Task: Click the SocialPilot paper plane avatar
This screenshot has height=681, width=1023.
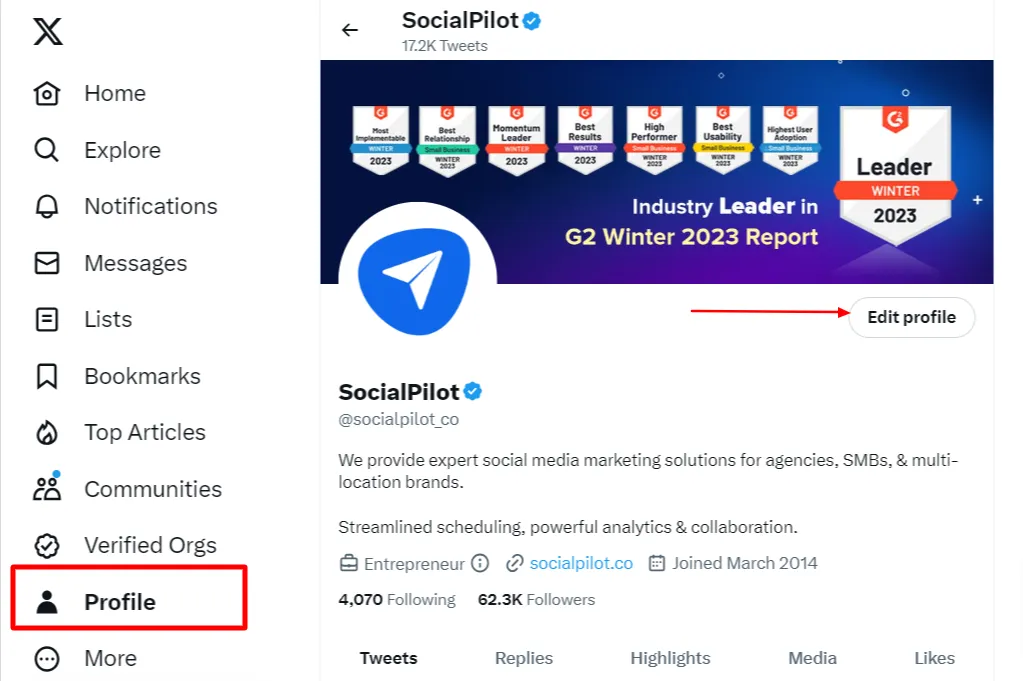Action: [417, 277]
